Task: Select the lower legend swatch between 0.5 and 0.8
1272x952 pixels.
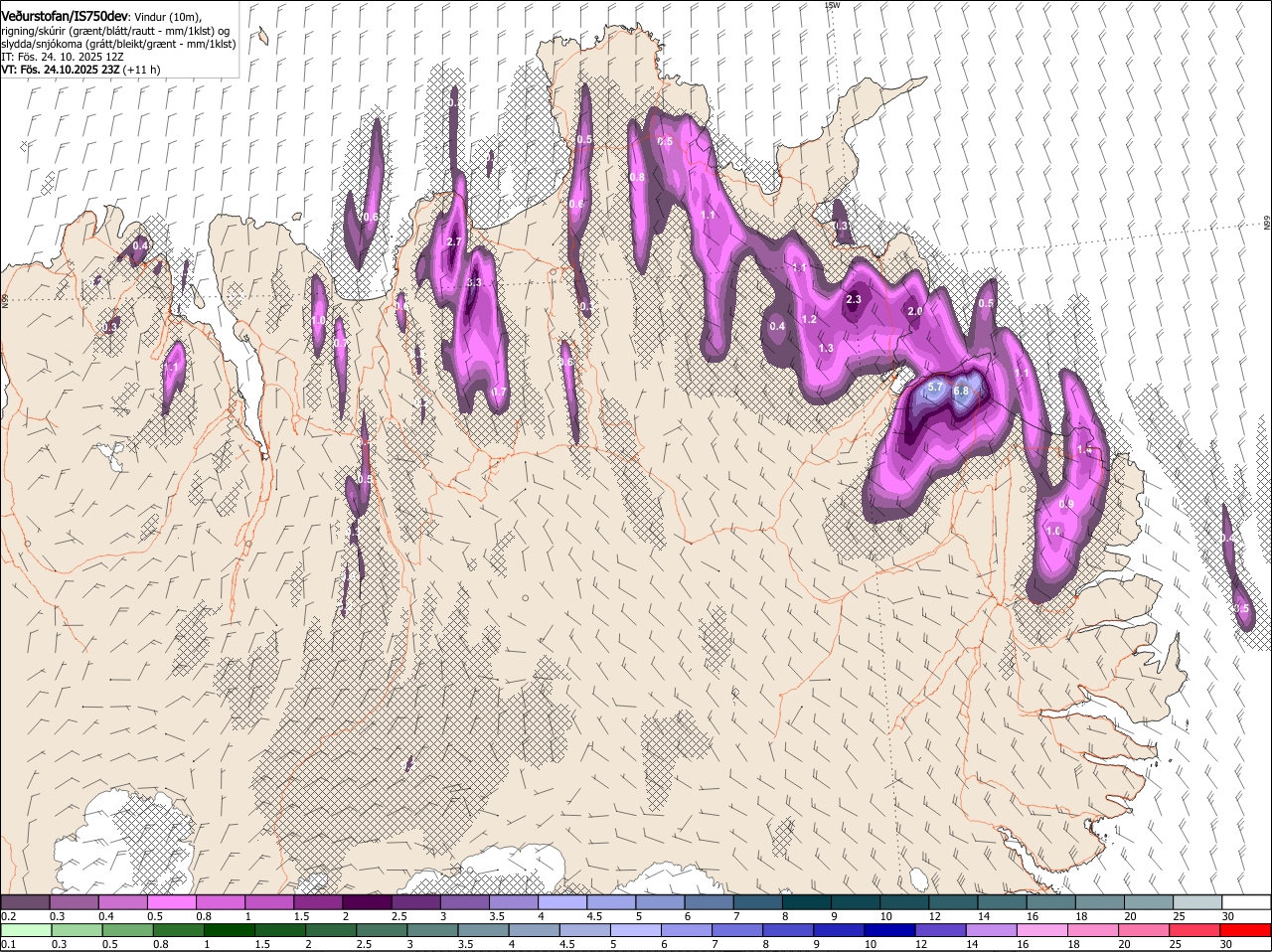Action: coord(127,930)
